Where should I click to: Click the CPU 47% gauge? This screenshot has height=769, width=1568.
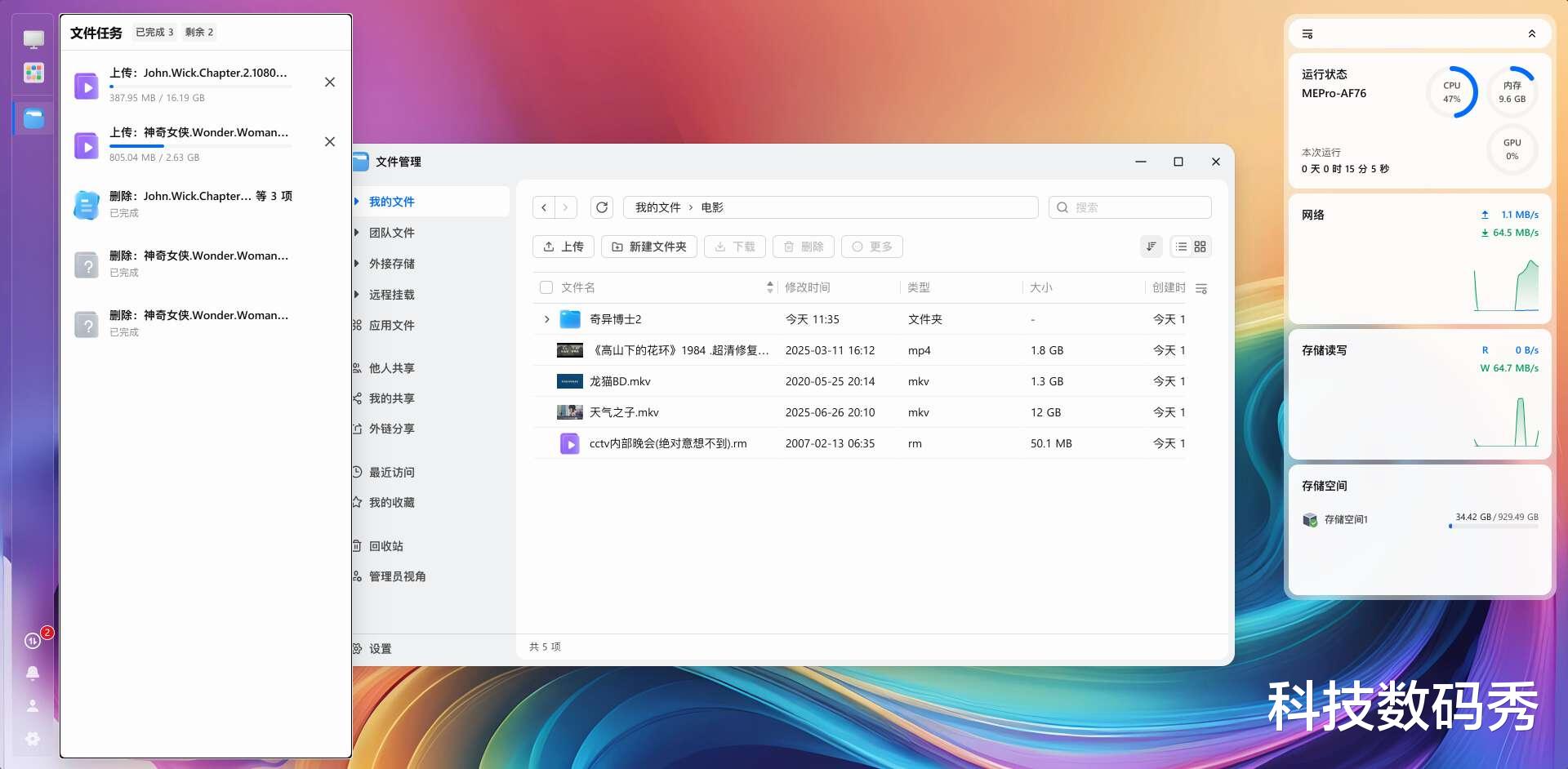tap(1452, 92)
